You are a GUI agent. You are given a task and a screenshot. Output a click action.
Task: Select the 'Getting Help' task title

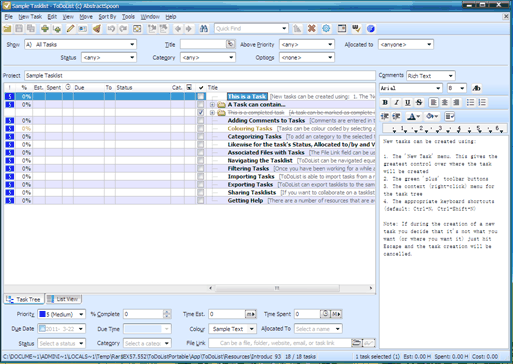click(x=245, y=201)
